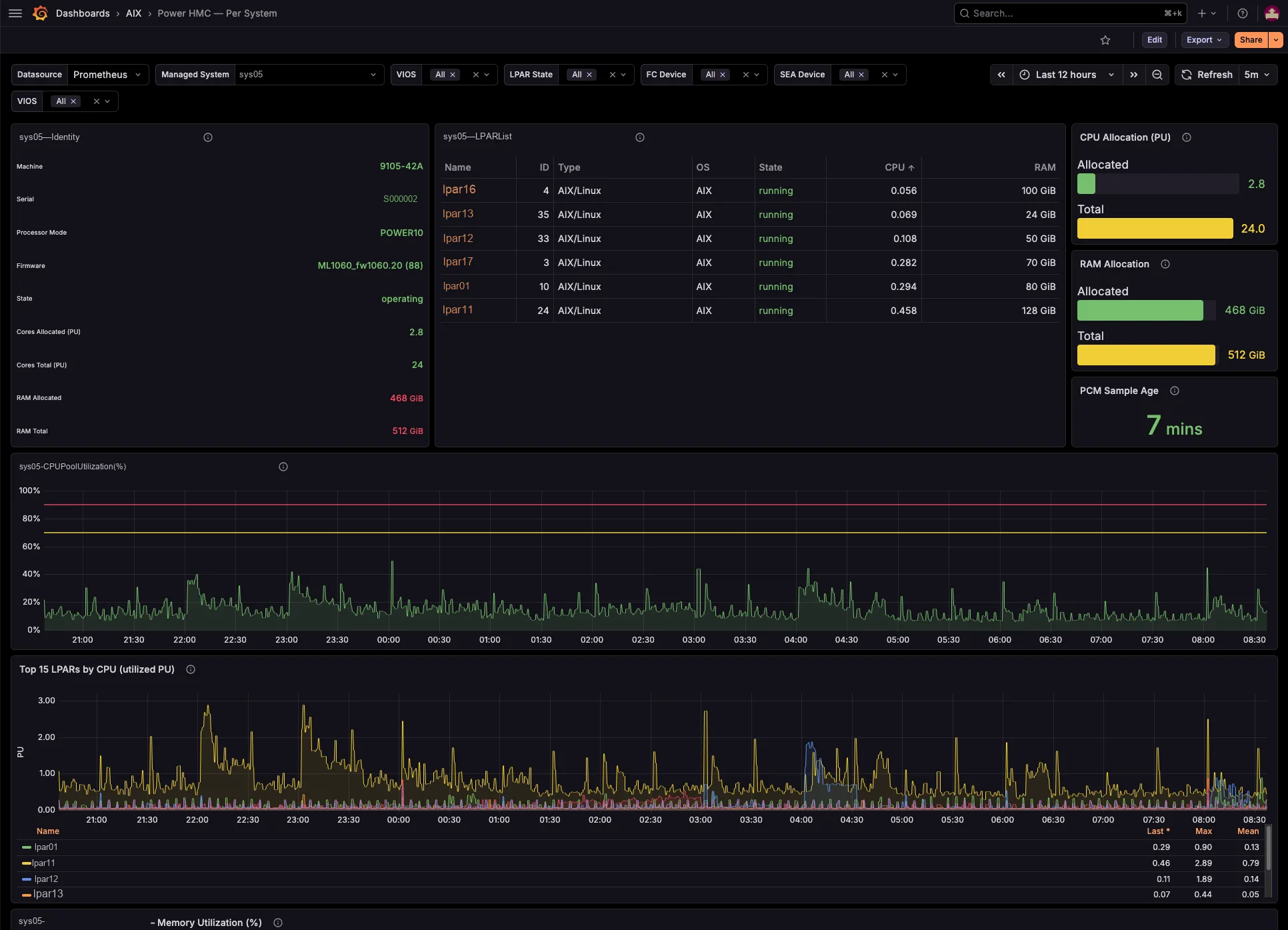Open the Export dropdown menu
This screenshot has height=930, width=1288.
click(x=1204, y=40)
